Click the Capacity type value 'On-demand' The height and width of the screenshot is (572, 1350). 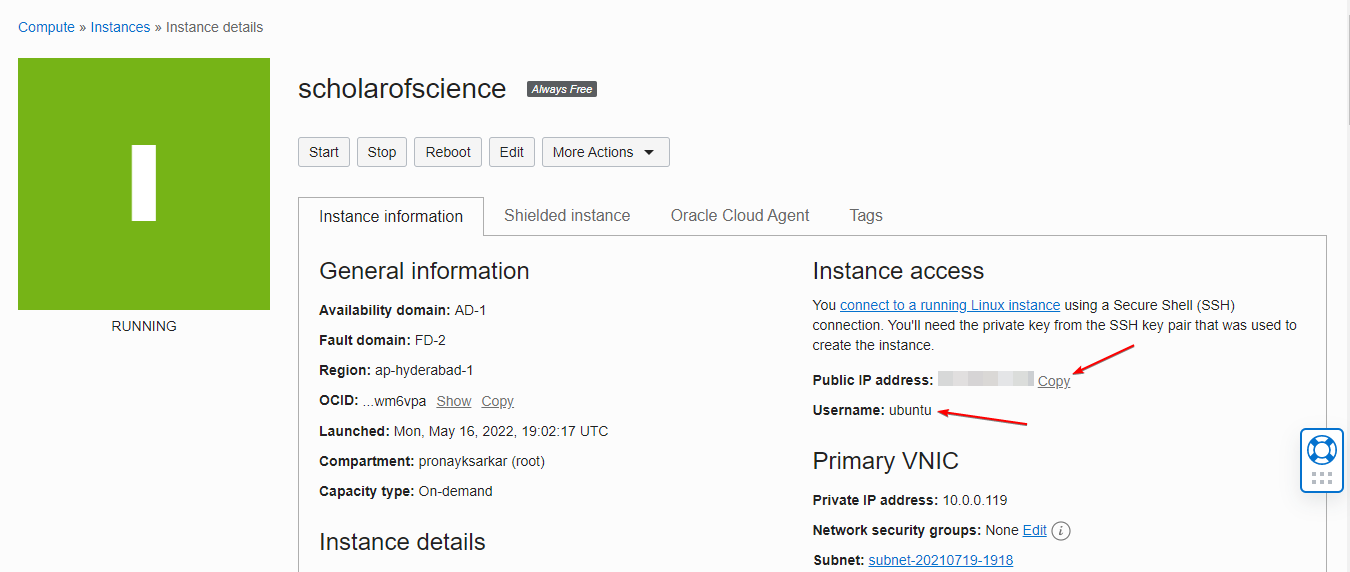pos(456,491)
